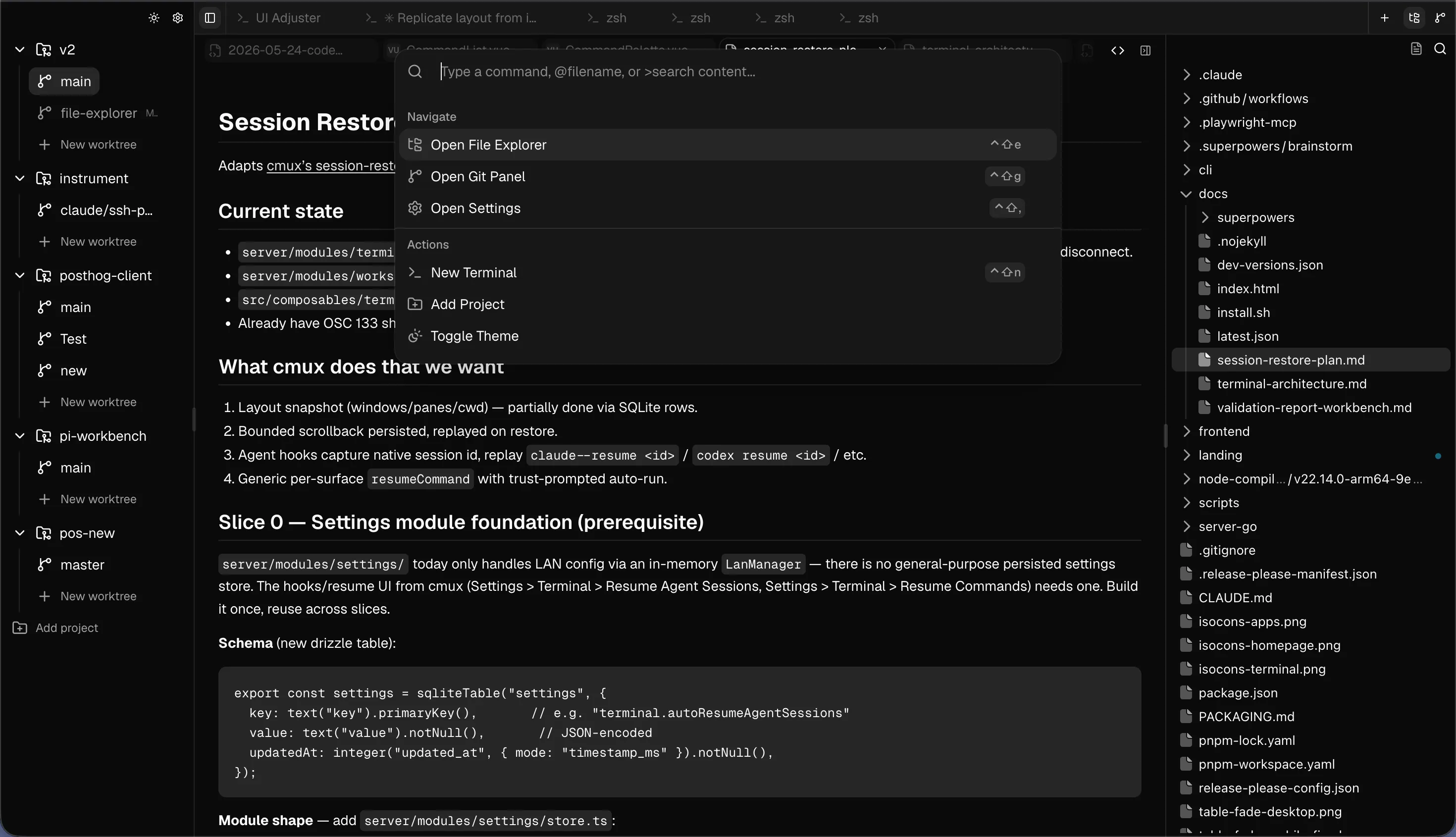1456x837 pixels.
Task: Show the file explorer tree panel icon
Action: (1414, 18)
